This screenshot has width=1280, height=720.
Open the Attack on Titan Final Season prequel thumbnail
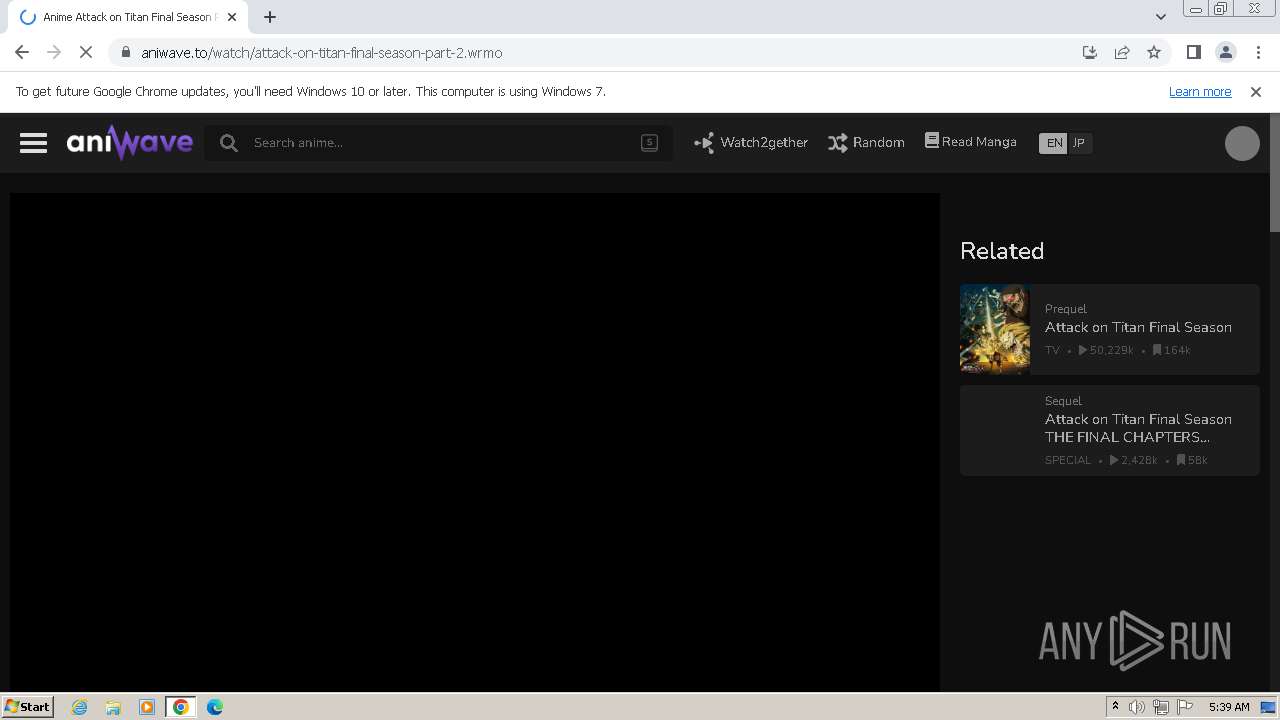tap(995, 329)
